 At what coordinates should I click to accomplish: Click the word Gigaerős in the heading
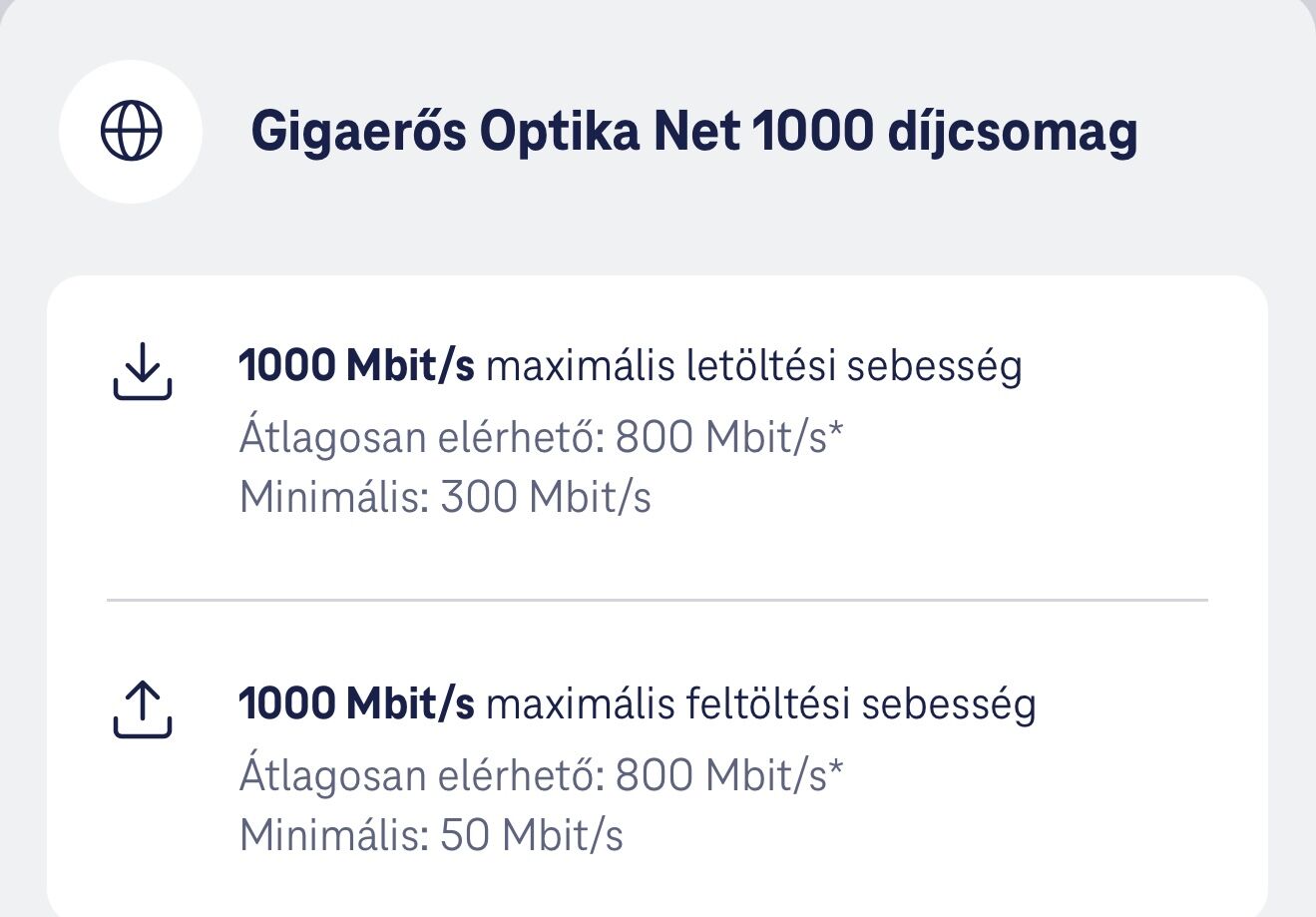point(358,133)
